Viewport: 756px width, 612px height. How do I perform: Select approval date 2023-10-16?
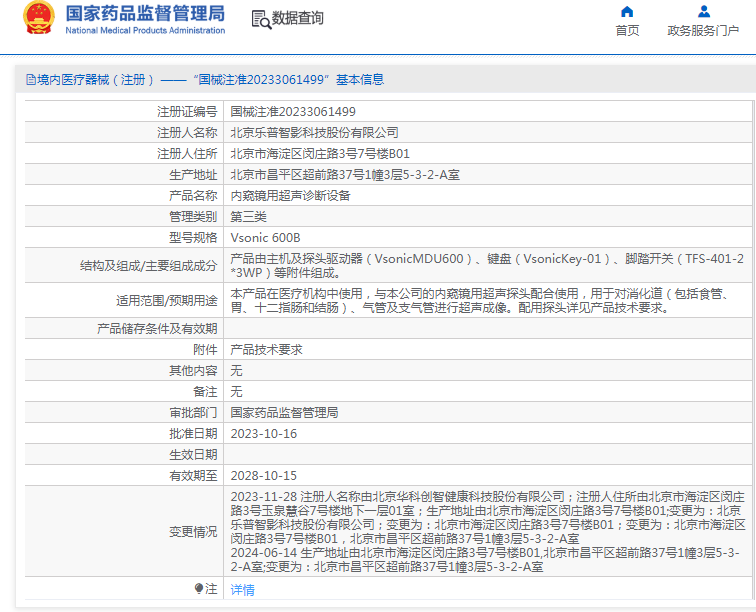tap(264, 434)
